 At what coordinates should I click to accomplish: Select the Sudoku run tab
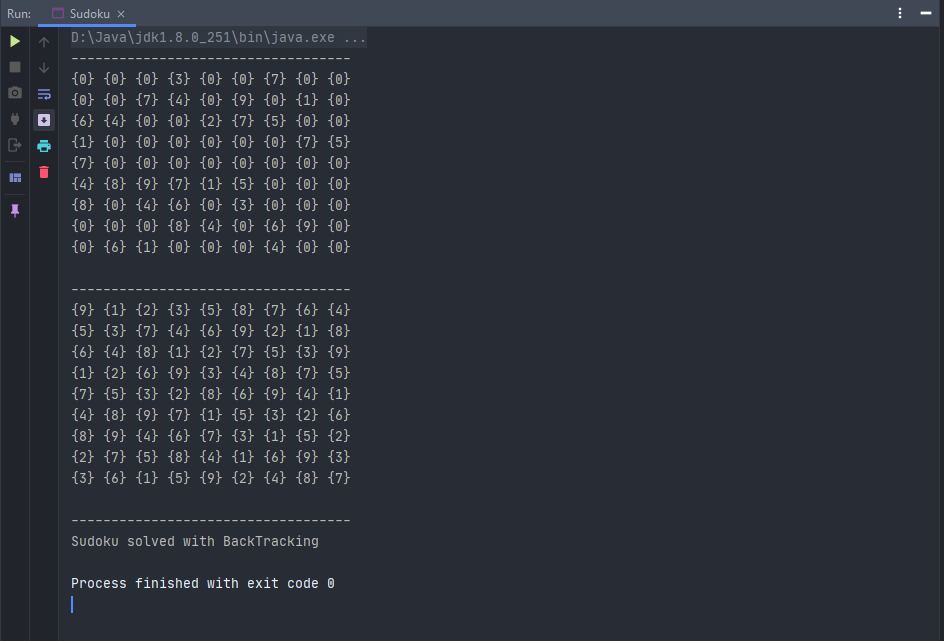pos(88,13)
